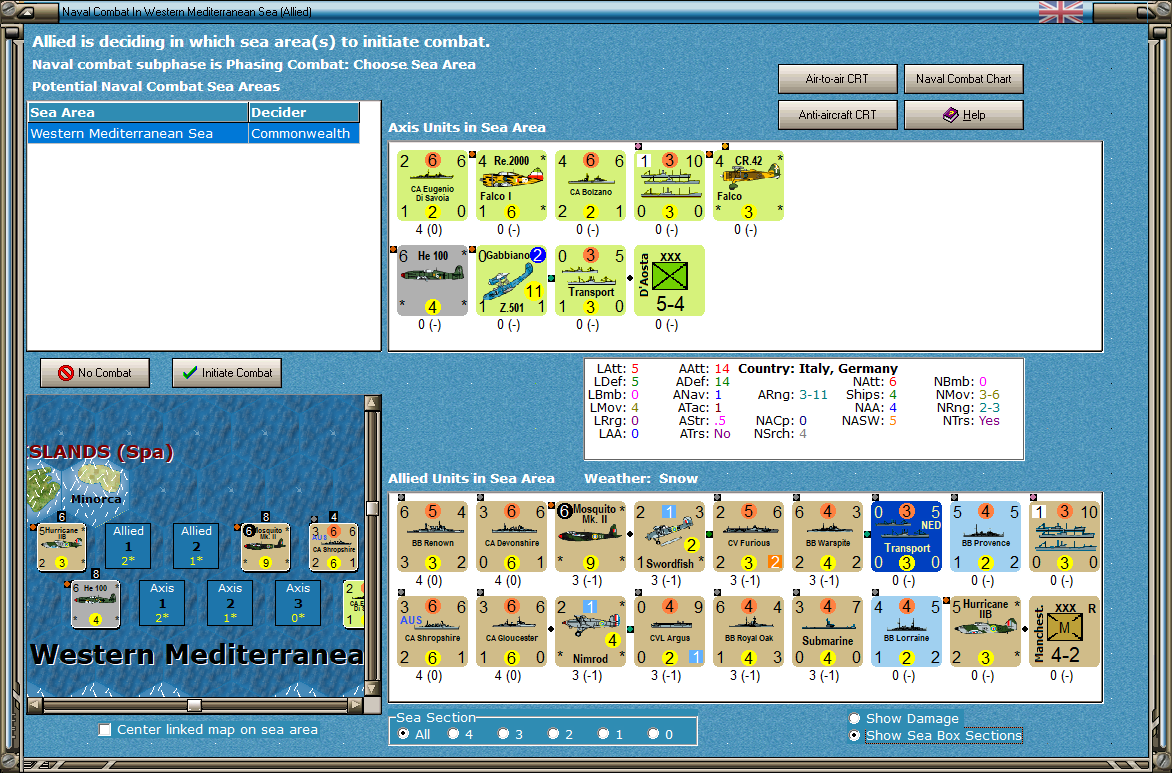Open the Help button

click(x=963, y=115)
